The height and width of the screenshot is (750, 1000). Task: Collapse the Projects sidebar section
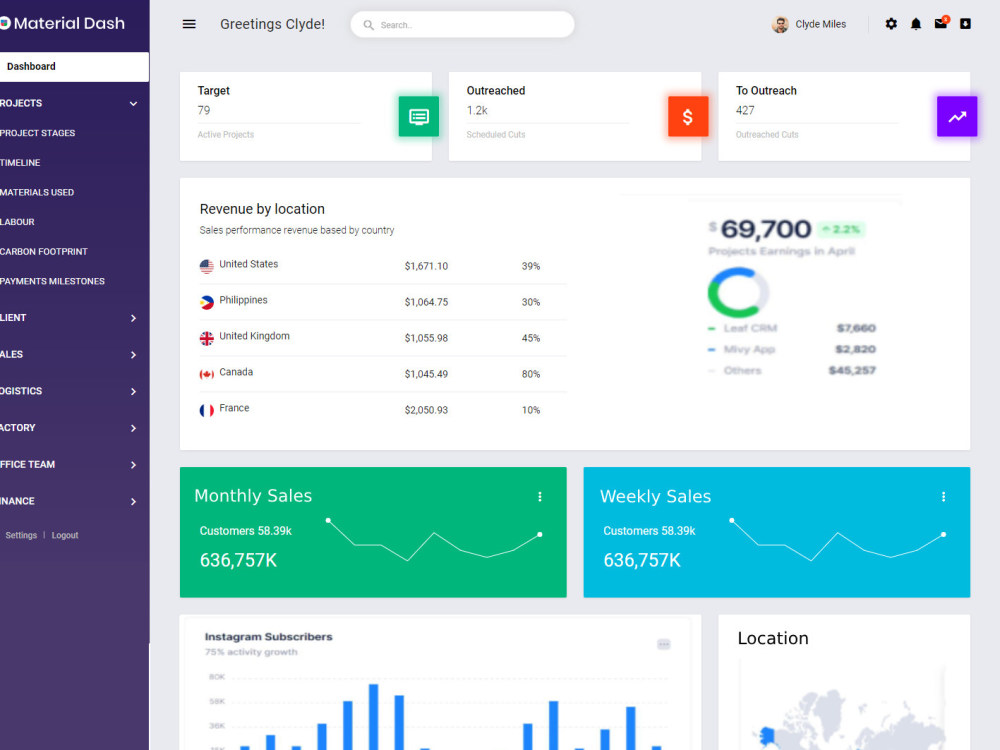point(133,103)
